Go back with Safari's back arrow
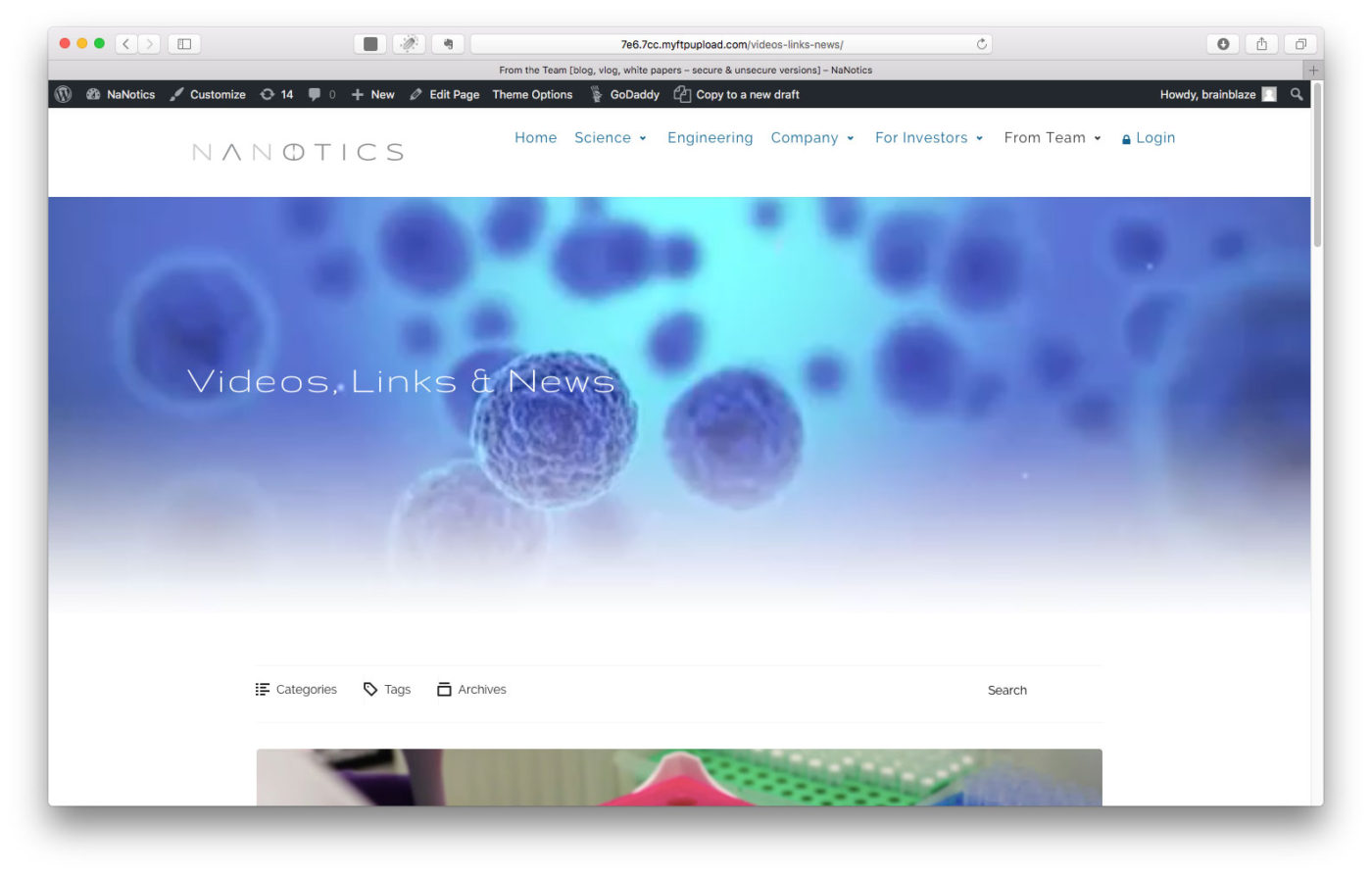Viewport: 1372px width, 875px height. 126,43
